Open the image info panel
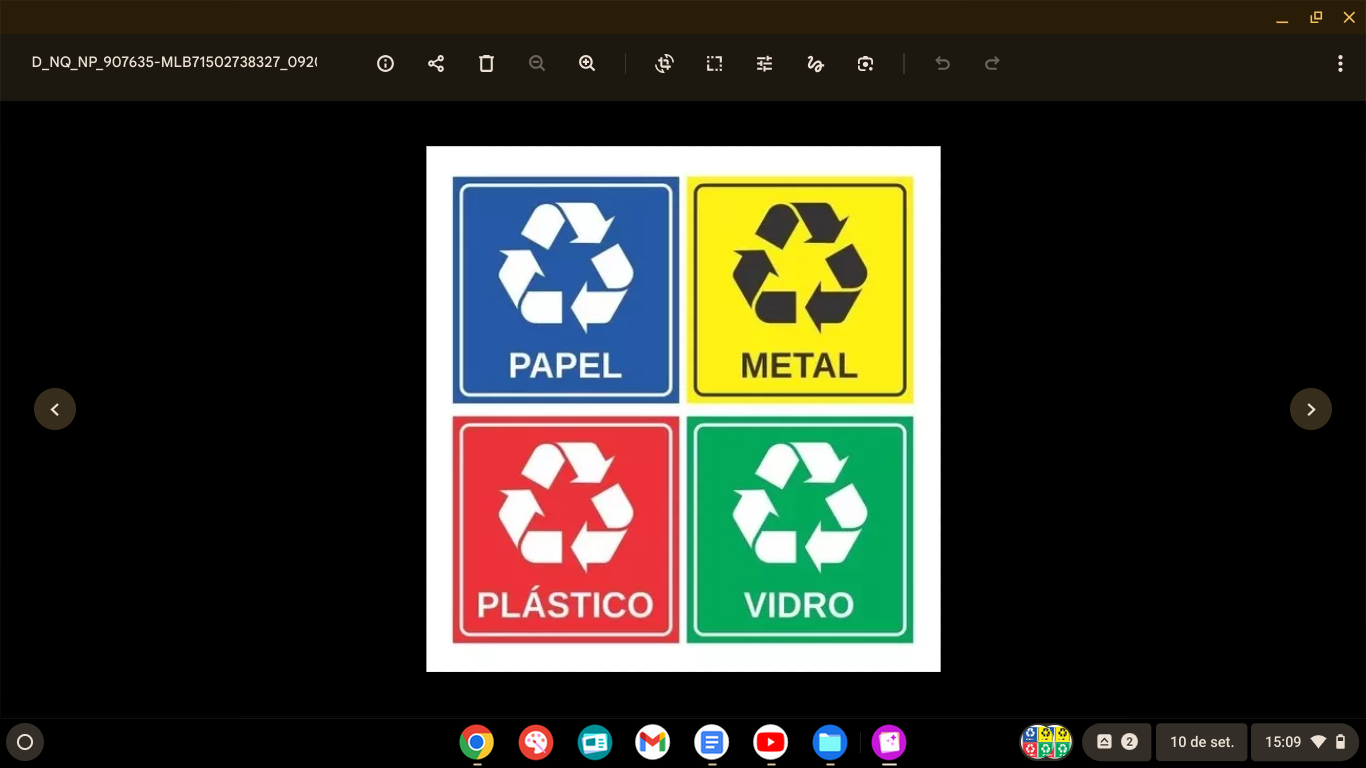Screen dimensions: 1366x768 tap(385, 64)
